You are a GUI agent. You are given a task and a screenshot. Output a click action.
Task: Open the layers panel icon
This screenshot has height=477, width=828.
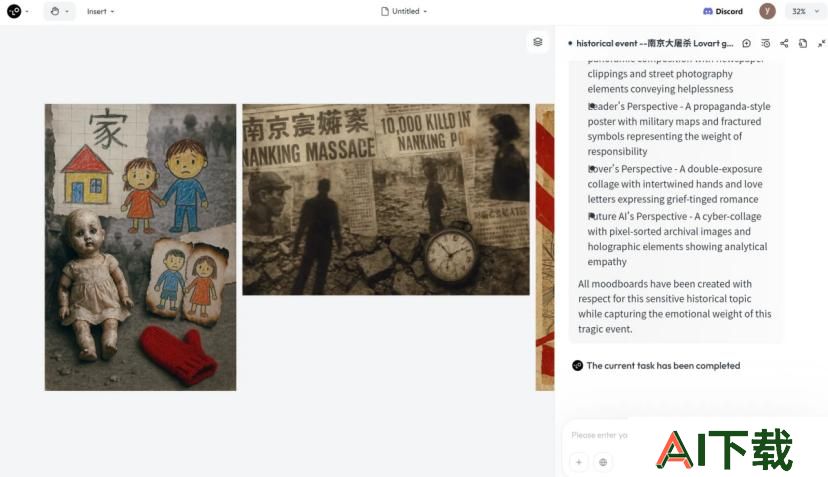pos(538,42)
